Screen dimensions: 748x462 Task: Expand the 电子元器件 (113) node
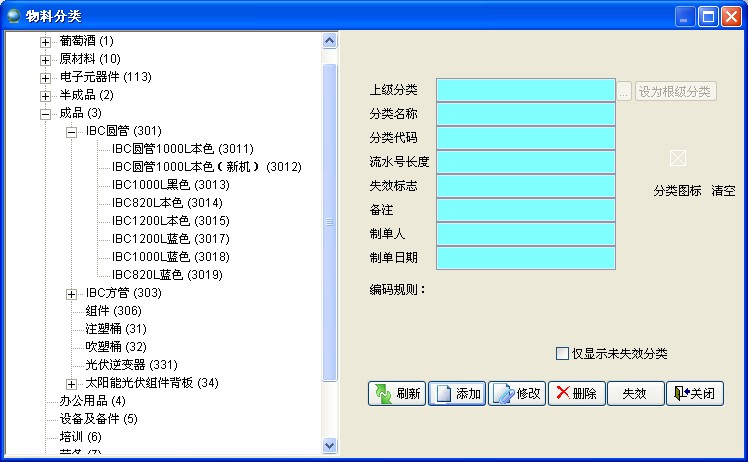pyautogui.click(x=45, y=77)
